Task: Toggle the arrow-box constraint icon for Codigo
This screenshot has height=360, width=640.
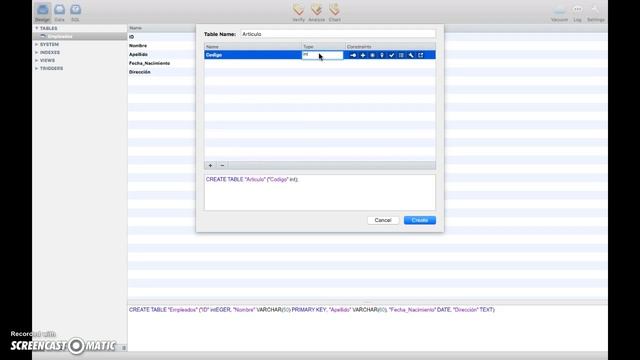Action: point(421,55)
